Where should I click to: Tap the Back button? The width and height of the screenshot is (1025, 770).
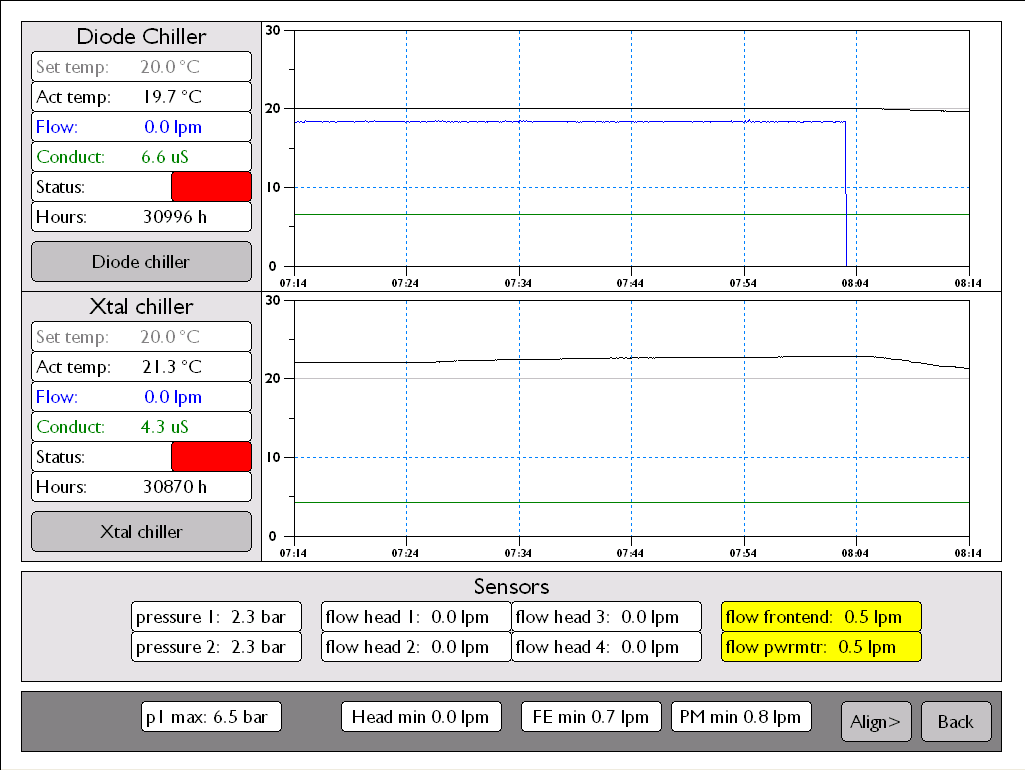click(956, 722)
